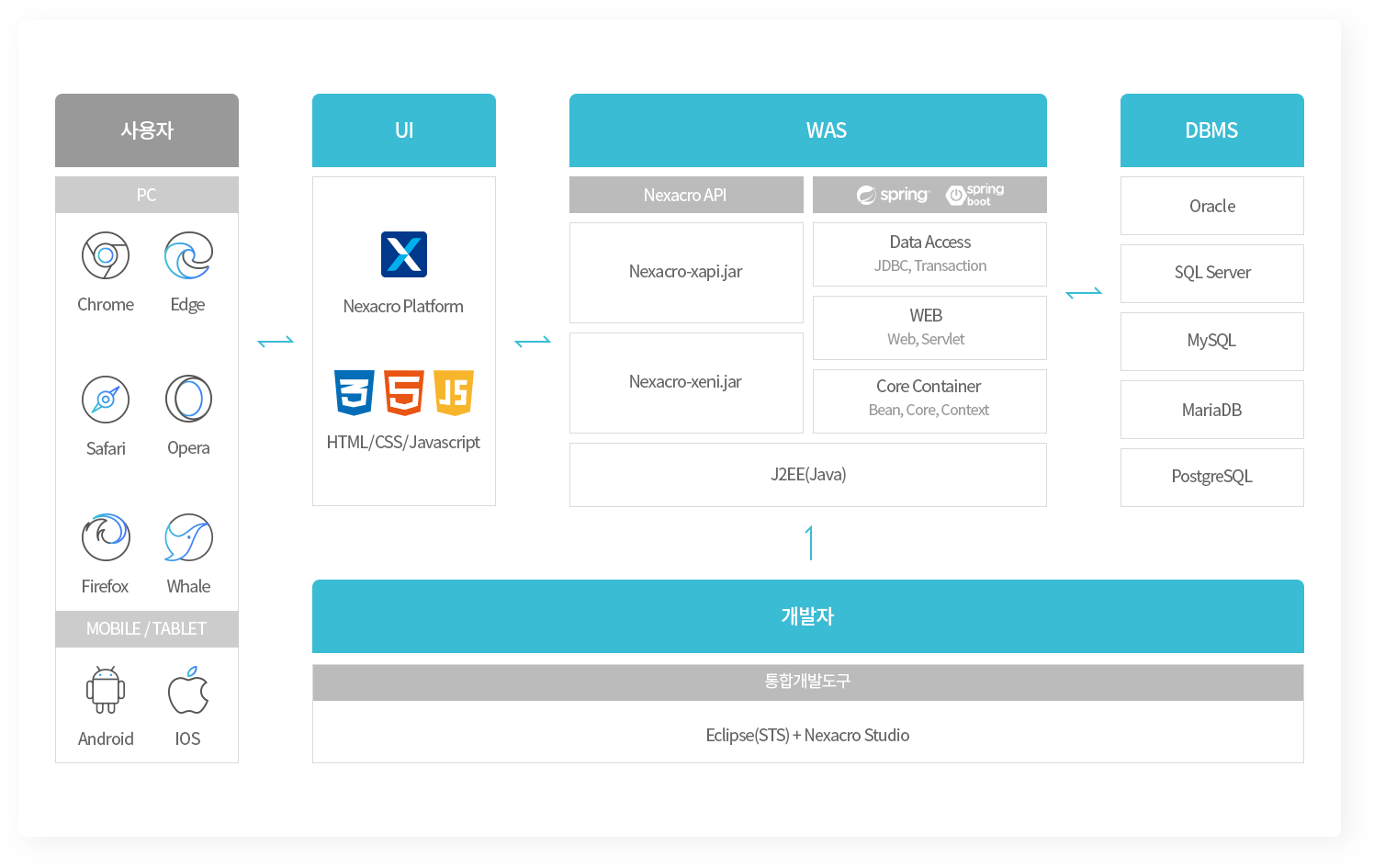This screenshot has width=1374, height=868.
Task: Select the Opera browser icon
Action: tap(188, 399)
